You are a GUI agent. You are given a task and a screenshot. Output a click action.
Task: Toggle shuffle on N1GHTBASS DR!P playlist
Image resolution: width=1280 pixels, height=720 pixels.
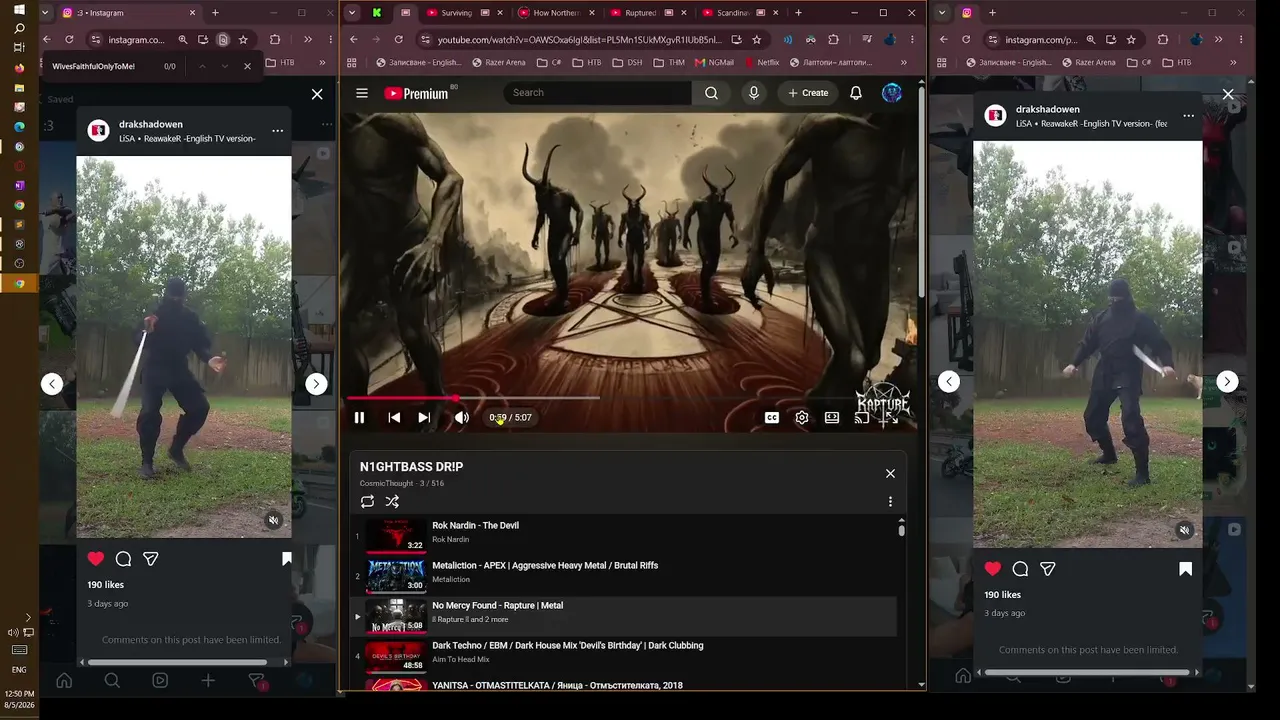[x=392, y=502]
